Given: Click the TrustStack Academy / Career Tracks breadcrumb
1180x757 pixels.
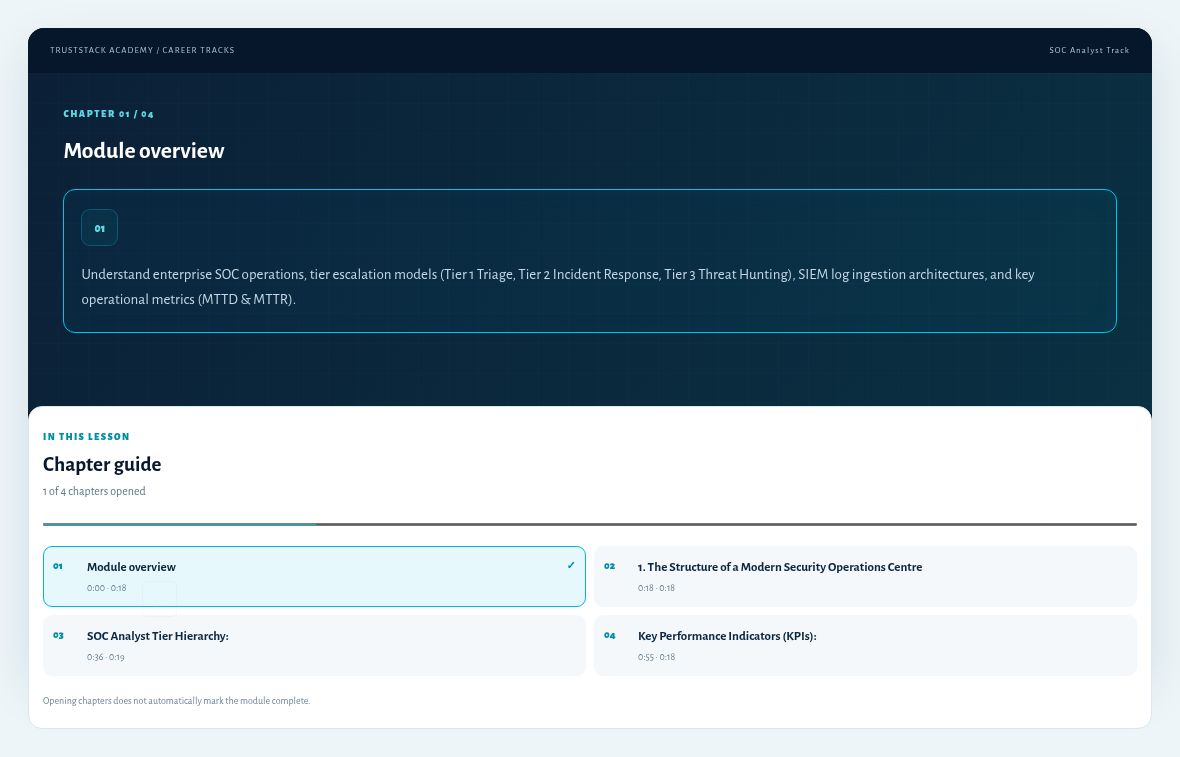Looking at the screenshot, I should tap(142, 50).
